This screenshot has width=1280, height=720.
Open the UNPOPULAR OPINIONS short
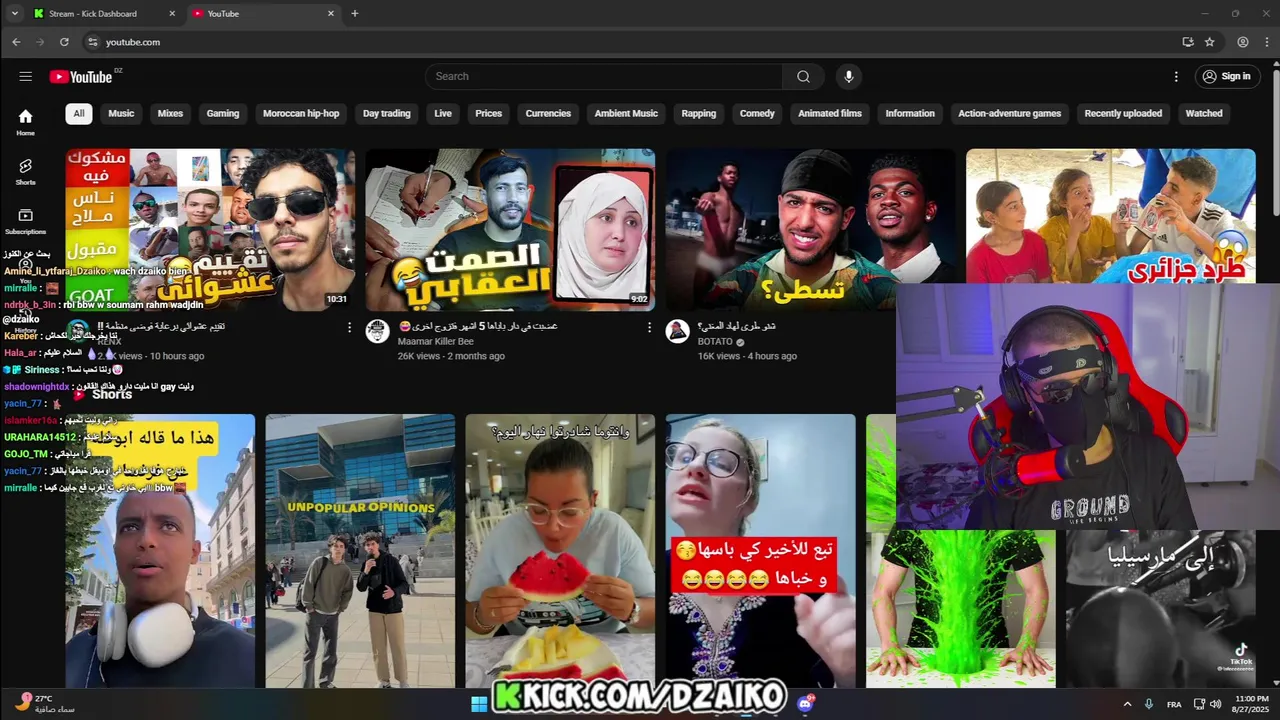360,551
